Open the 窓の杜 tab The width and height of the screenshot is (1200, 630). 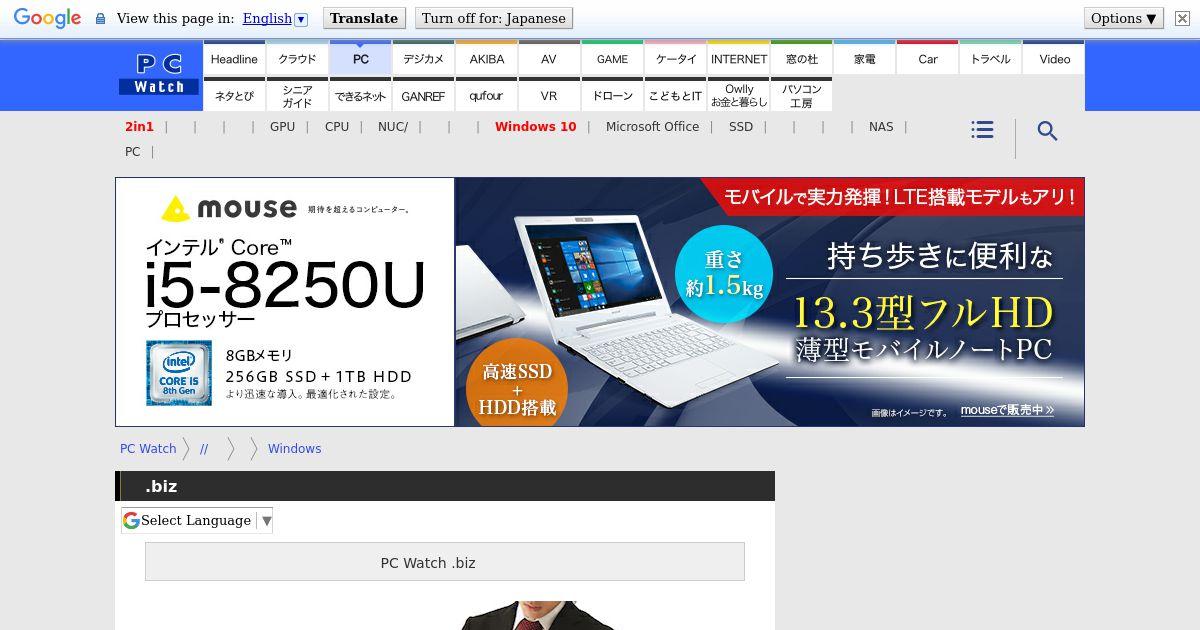pyautogui.click(x=801, y=58)
